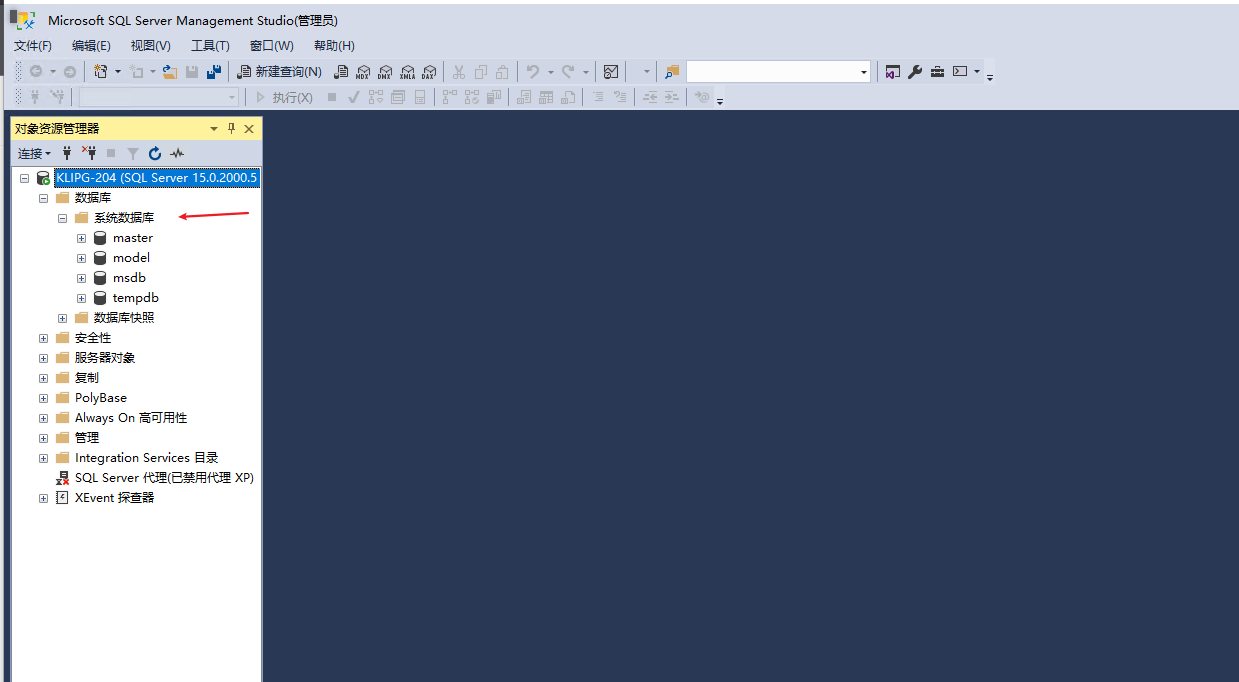The width and height of the screenshot is (1239, 682).
Task: Click the Open File folder icon
Action: (170, 72)
